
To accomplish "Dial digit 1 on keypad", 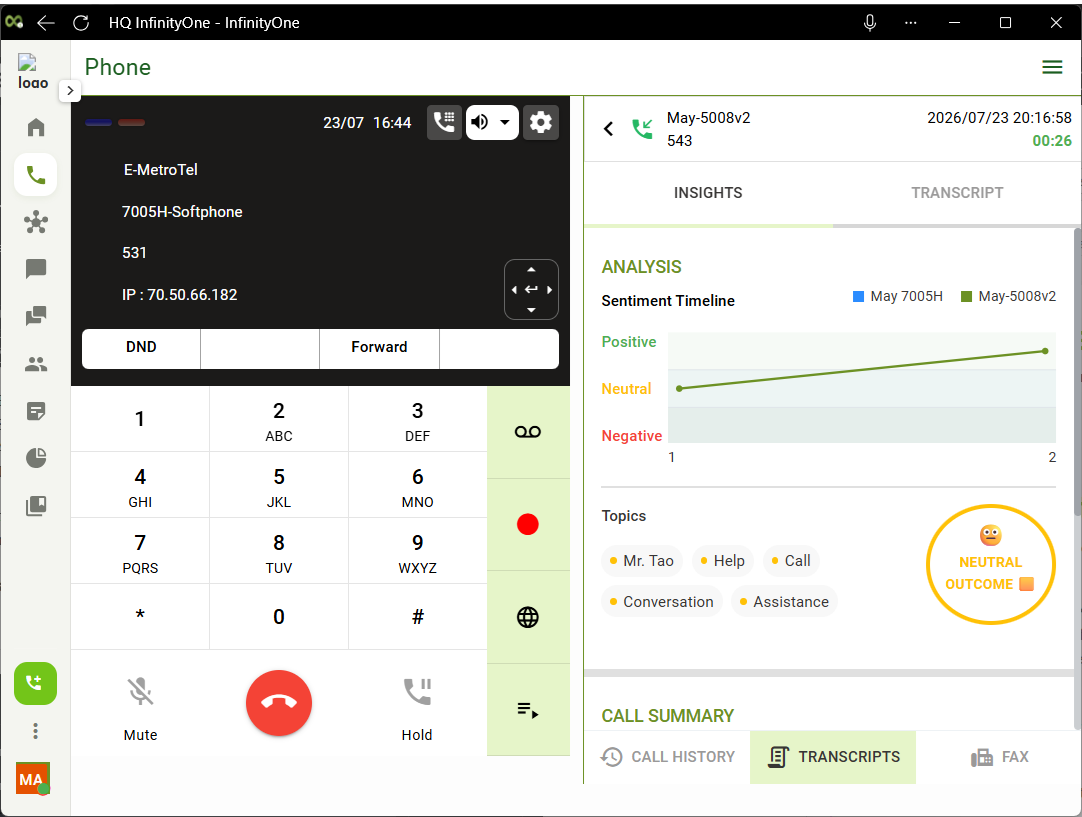I will 140,419.
